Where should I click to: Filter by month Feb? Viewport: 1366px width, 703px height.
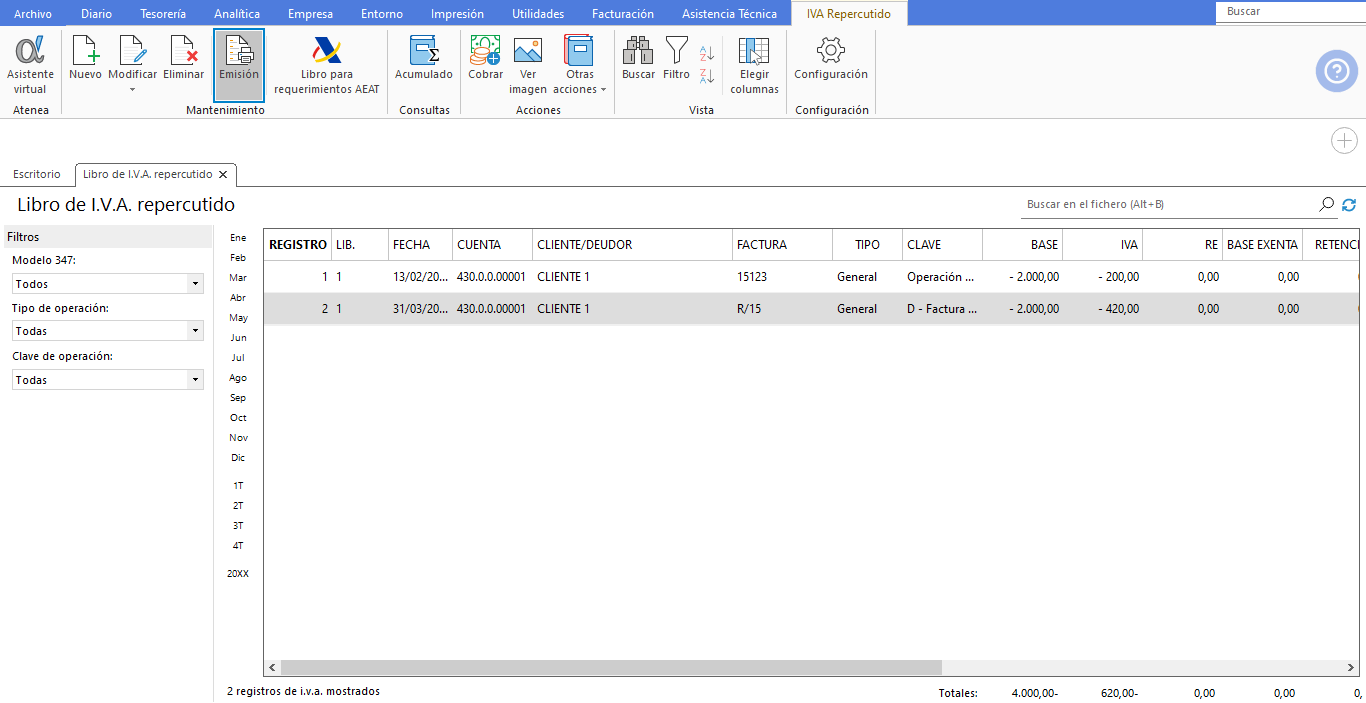pyautogui.click(x=238, y=258)
